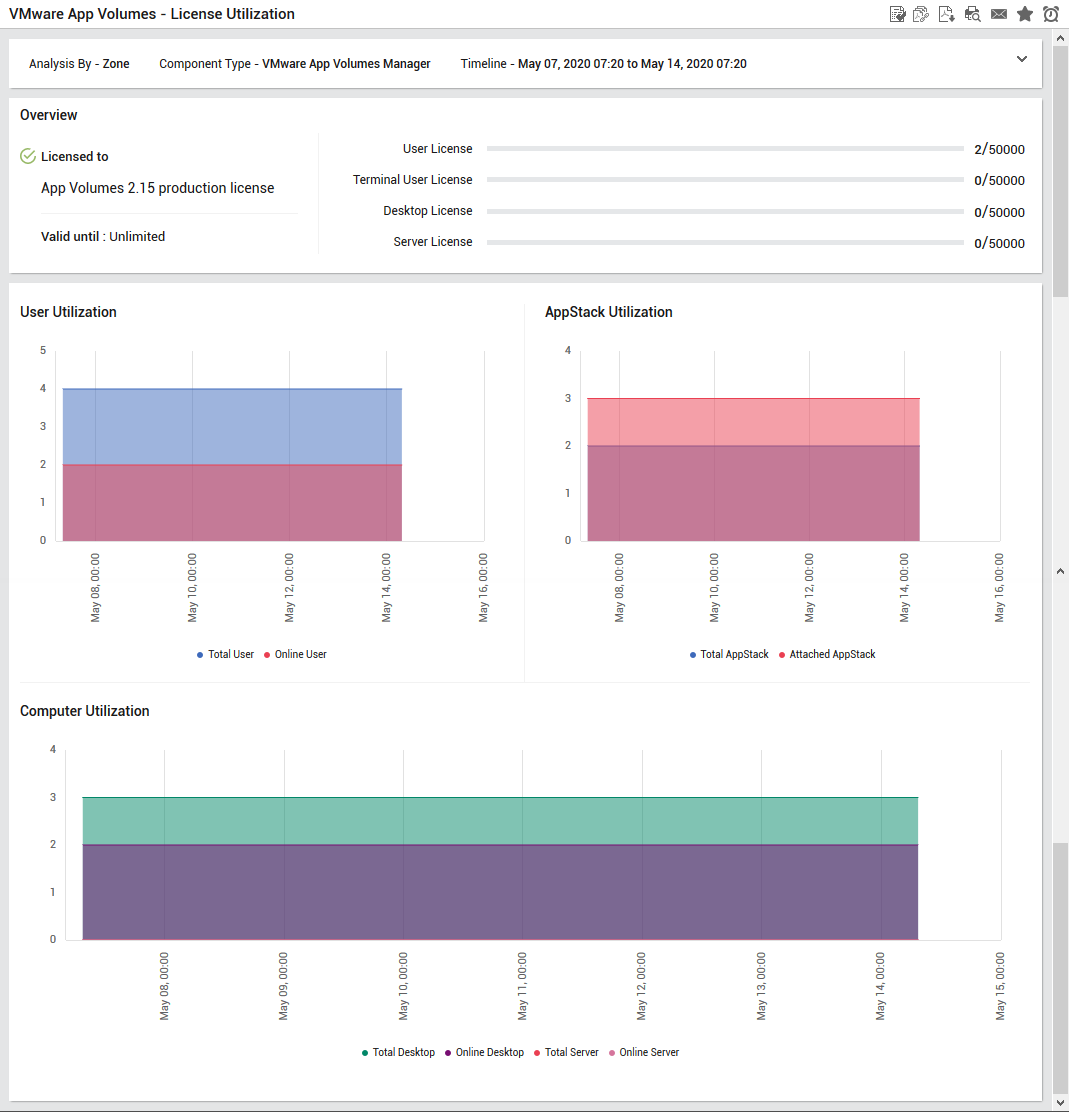Click the upper vertical scrollbar thumb

1060,172
